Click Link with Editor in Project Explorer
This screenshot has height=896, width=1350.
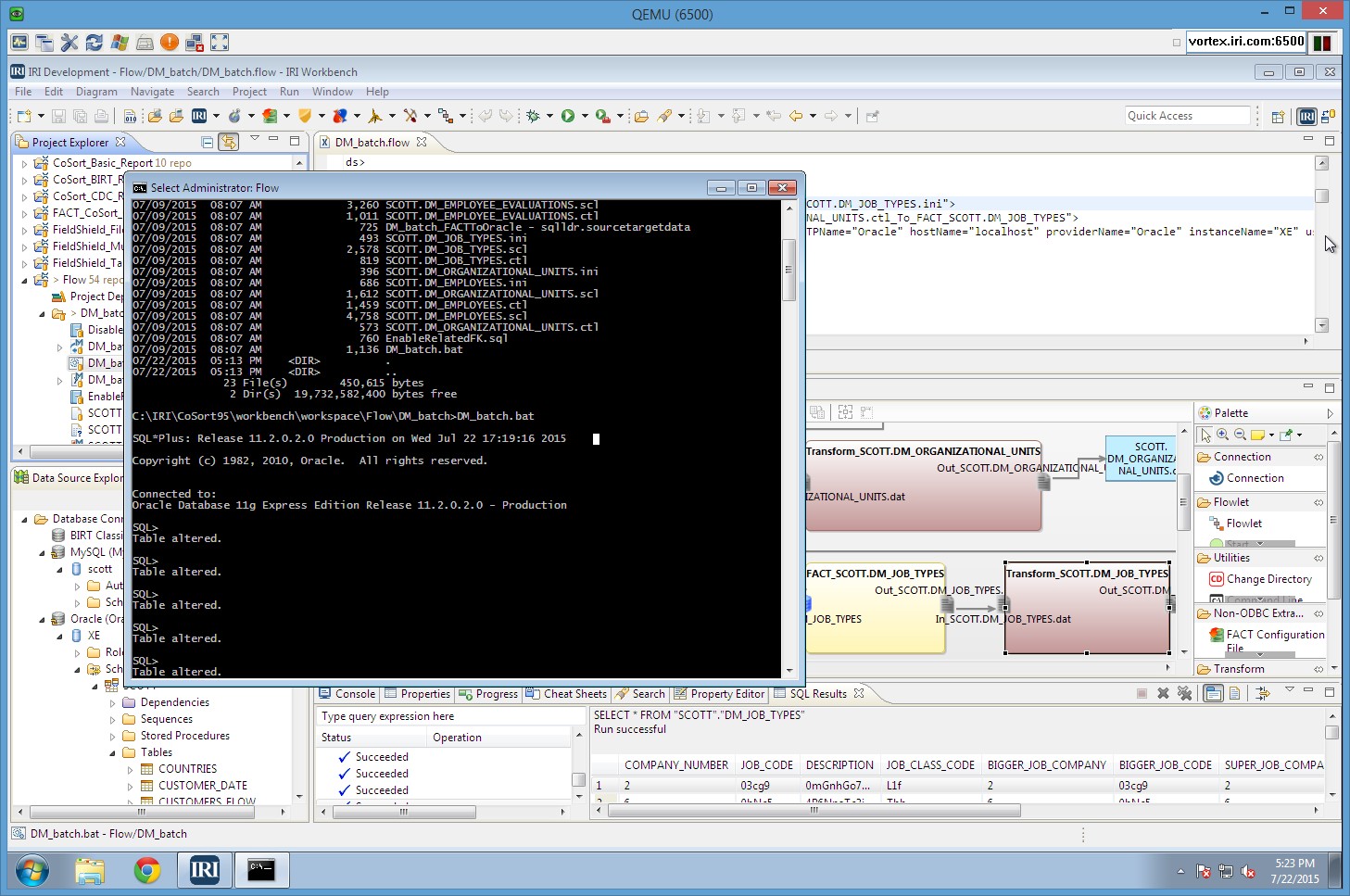coord(229,142)
